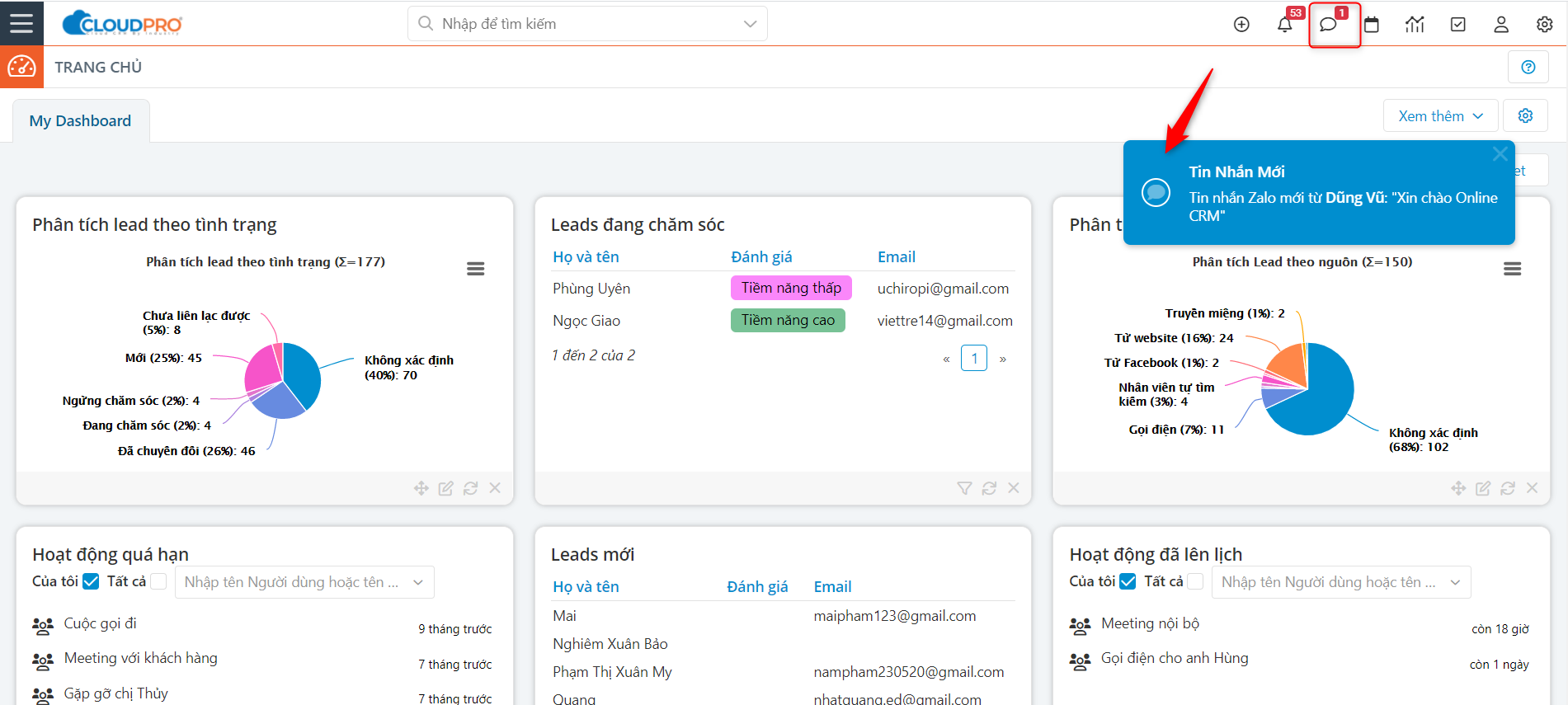Open the user profile icon
Image resolution: width=1568 pixels, height=705 pixels.
tap(1501, 25)
